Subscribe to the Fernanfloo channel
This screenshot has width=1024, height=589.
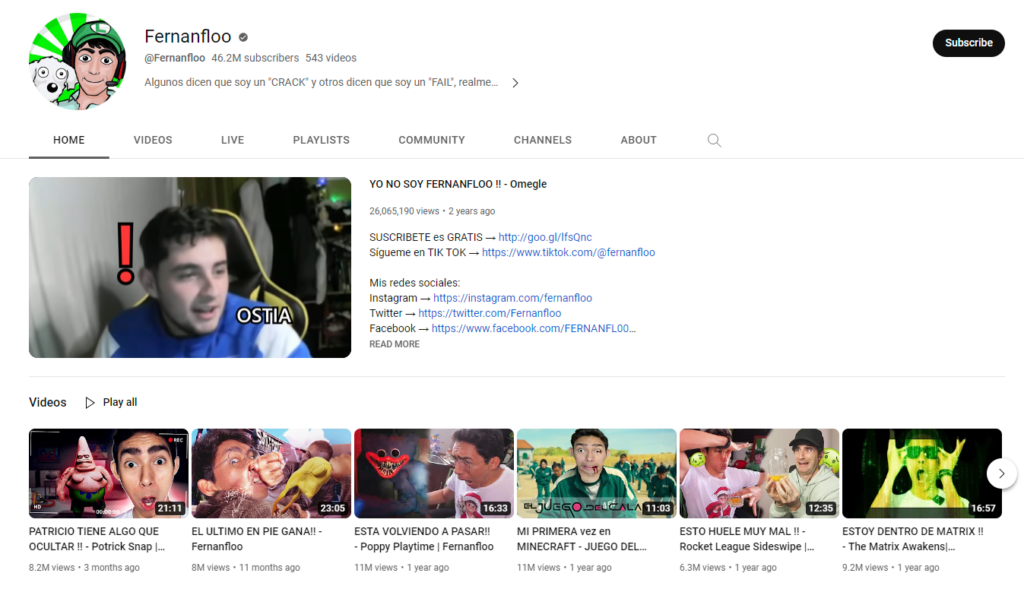point(968,43)
